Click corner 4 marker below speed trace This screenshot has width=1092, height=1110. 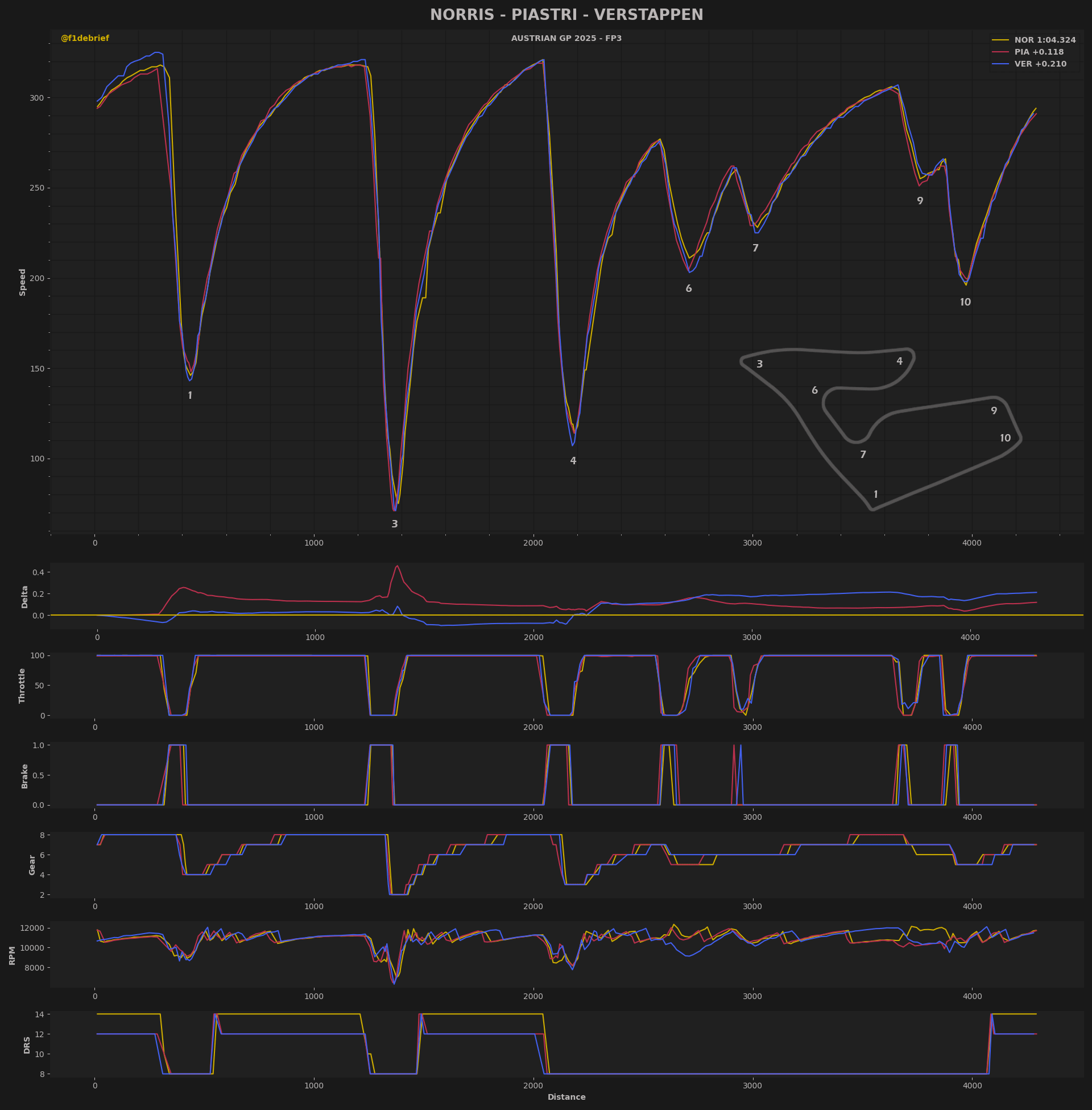[x=573, y=461]
